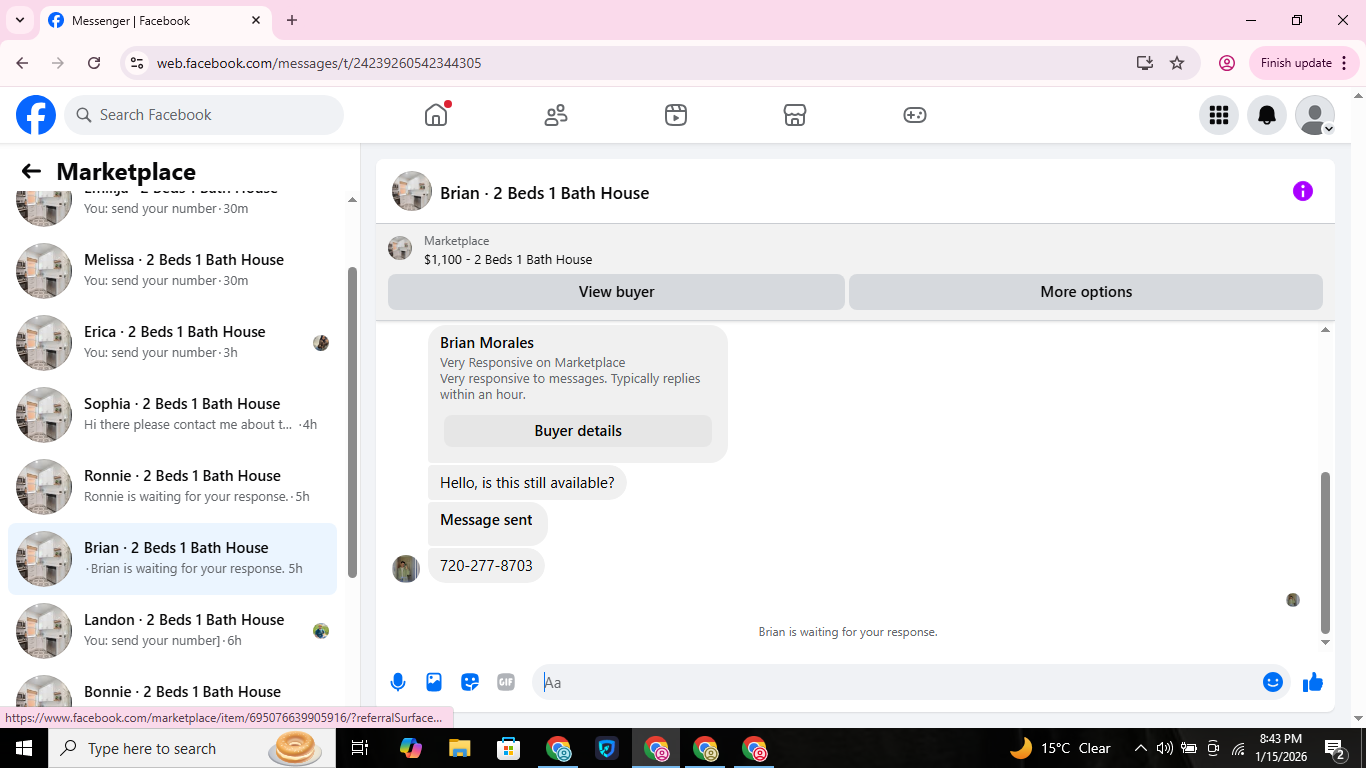Close the Messenger | Facebook tab
The height and width of the screenshot is (768, 1366).
point(257,20)
